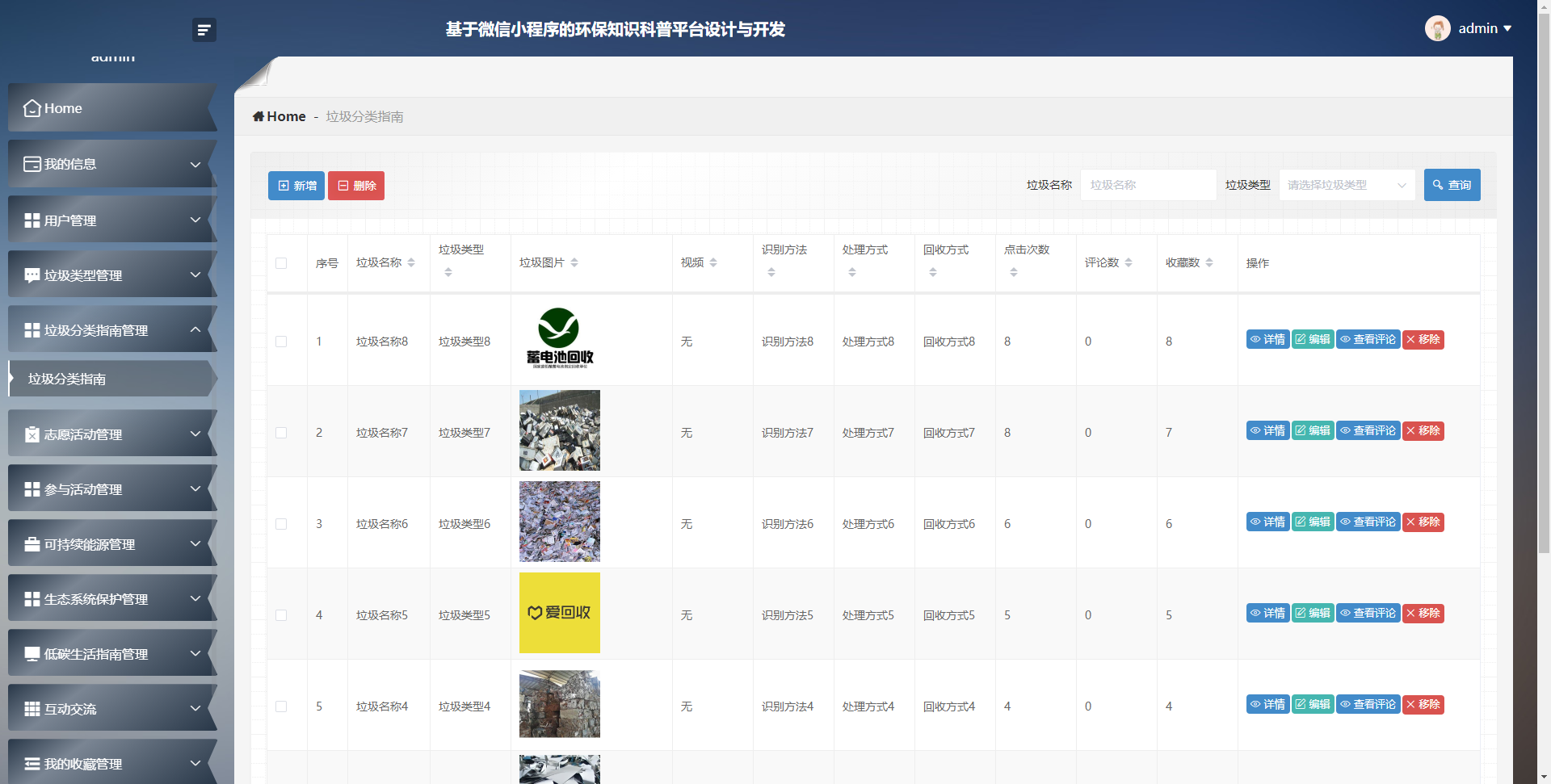Screen dimensions: 1551x784
Task: Click the 垃圾类型管理 chat bubble icon
Action: pyautogui.click(x=32, y=275)
